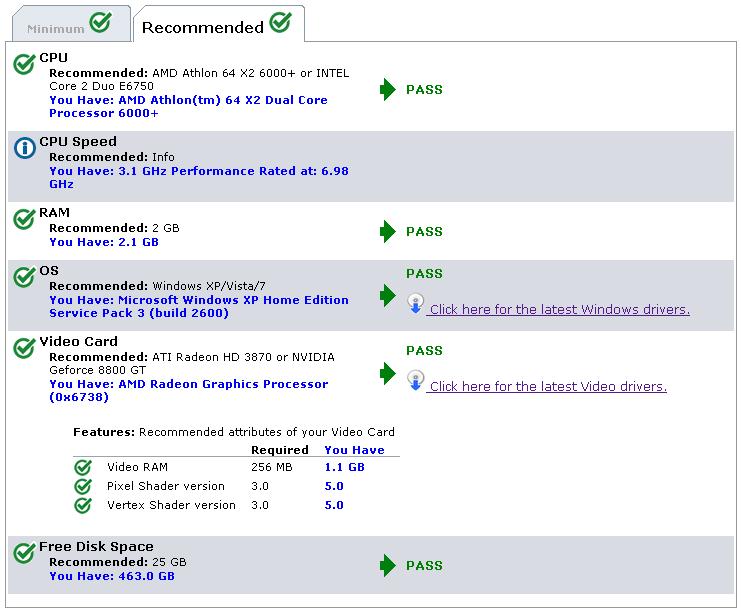Click the RAM green checkmark icon

coord(24,219)
